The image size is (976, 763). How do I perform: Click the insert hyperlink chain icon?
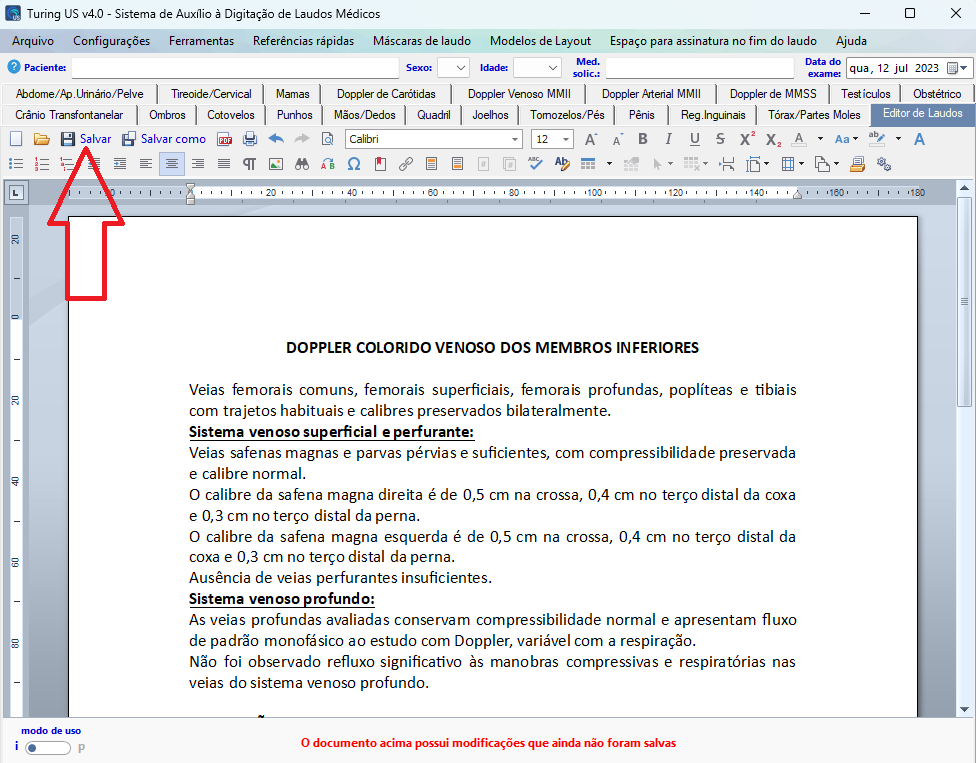406,163
